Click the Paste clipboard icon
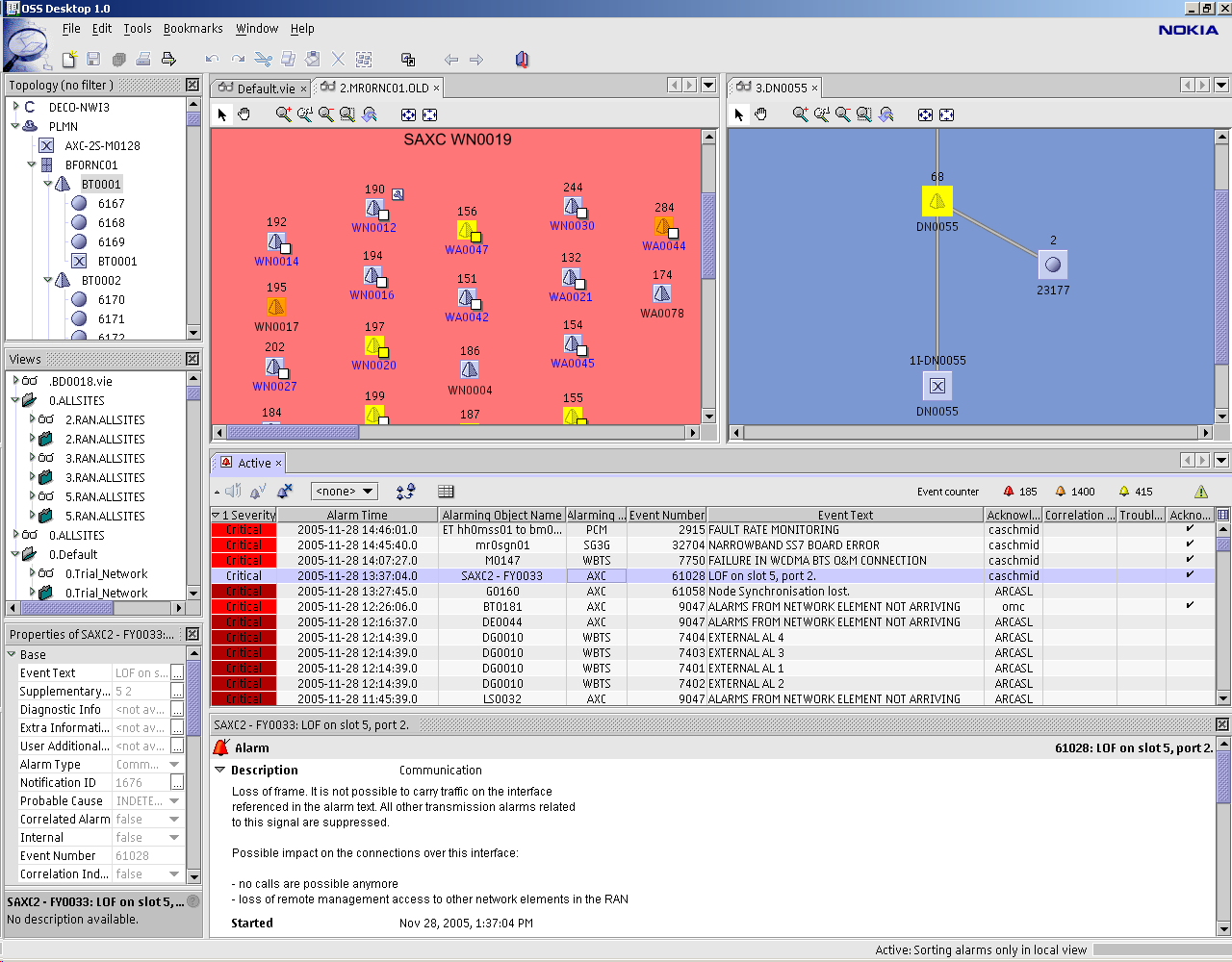The height and width of the screenshot is (962, 1232). [313, 60]
